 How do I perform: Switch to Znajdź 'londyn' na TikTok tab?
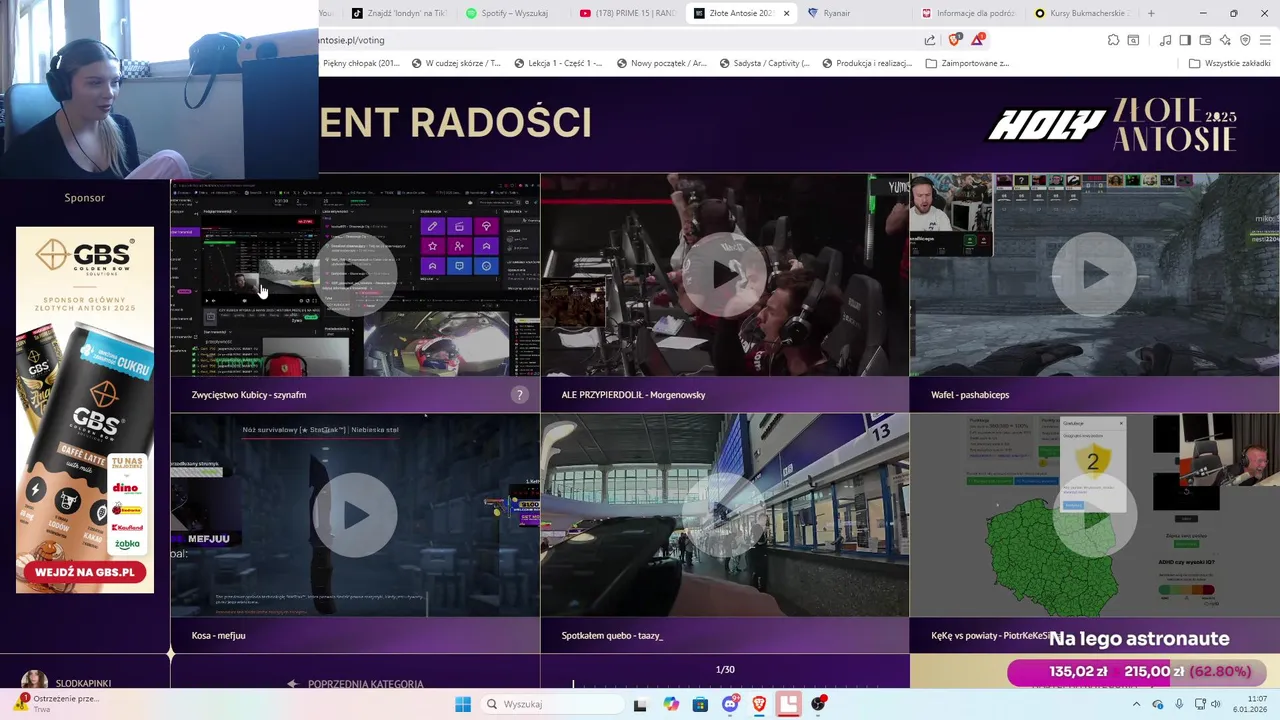click(x=398, y=13)
